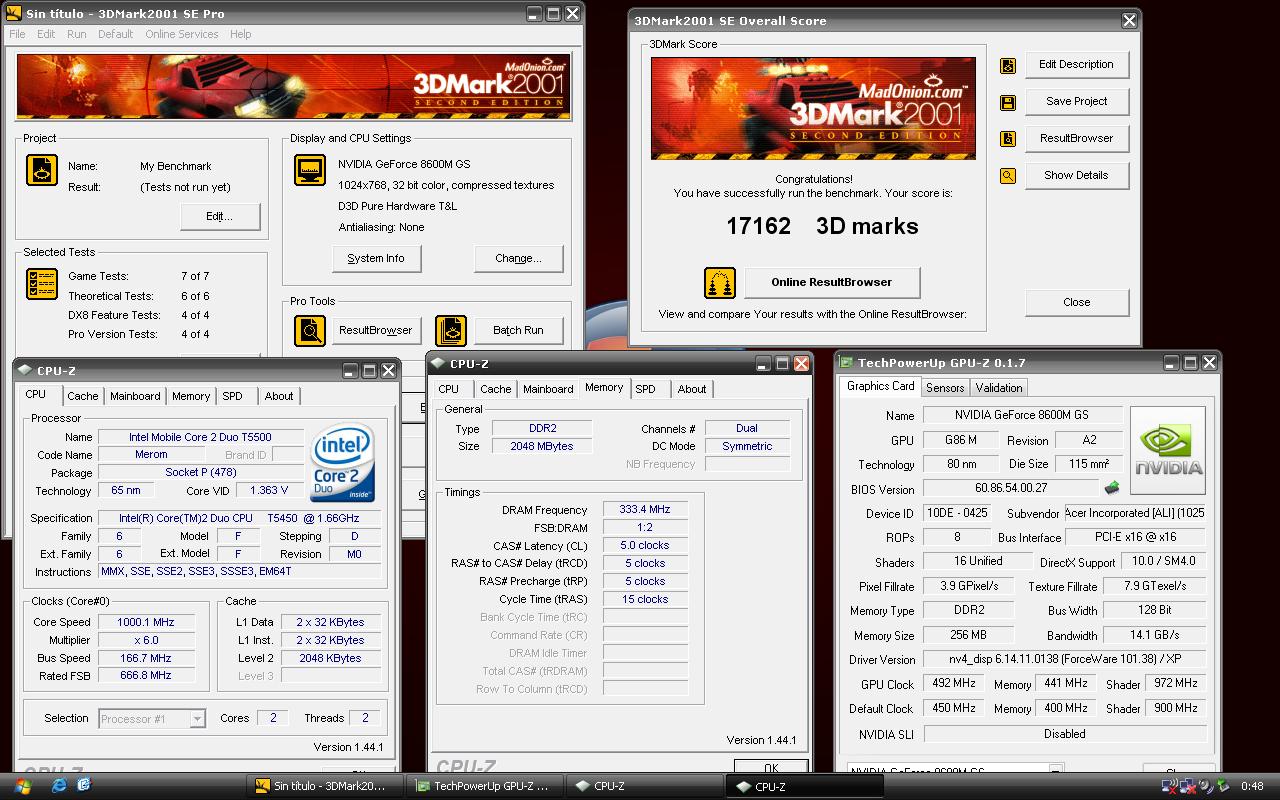Open About tab in left CPU-Z window

point(279,396)
